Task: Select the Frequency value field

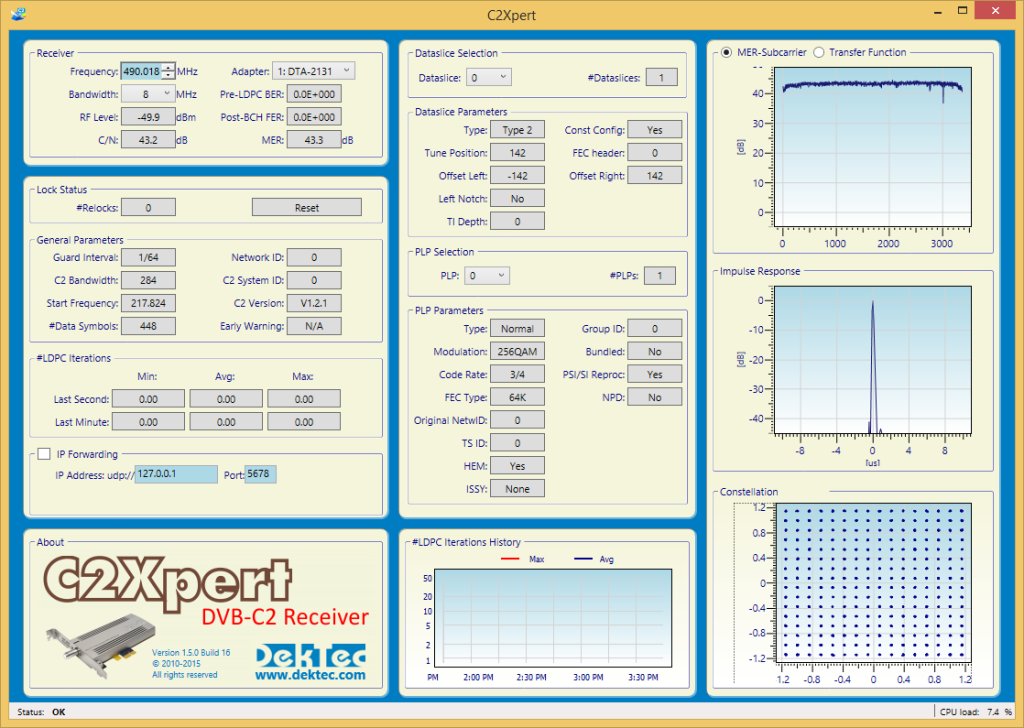Action: [140, 70]
